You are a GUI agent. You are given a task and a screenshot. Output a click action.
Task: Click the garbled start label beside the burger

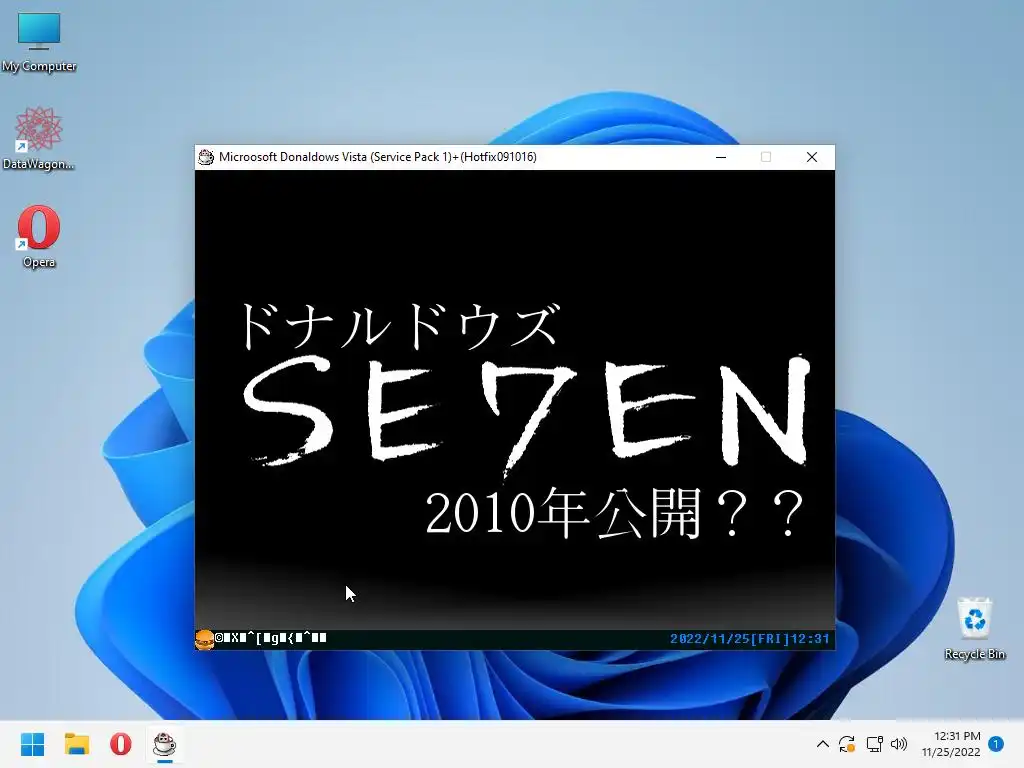coord(270,638)
